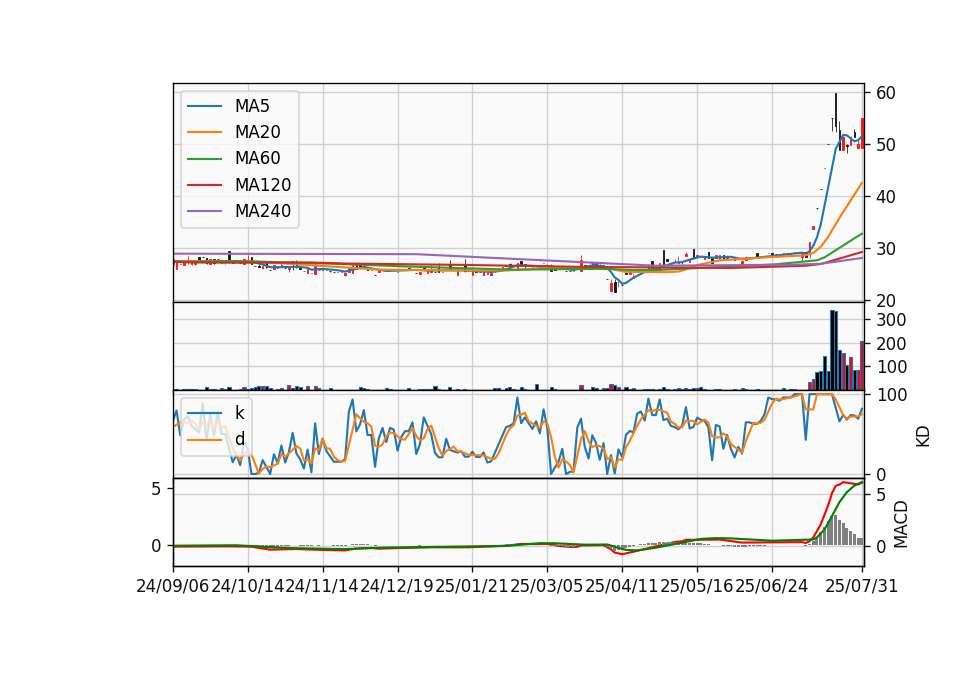This screenshot has width=960, height=690.
Task: Click the 200 tick on the volume axis
Action: click(891, 344)
